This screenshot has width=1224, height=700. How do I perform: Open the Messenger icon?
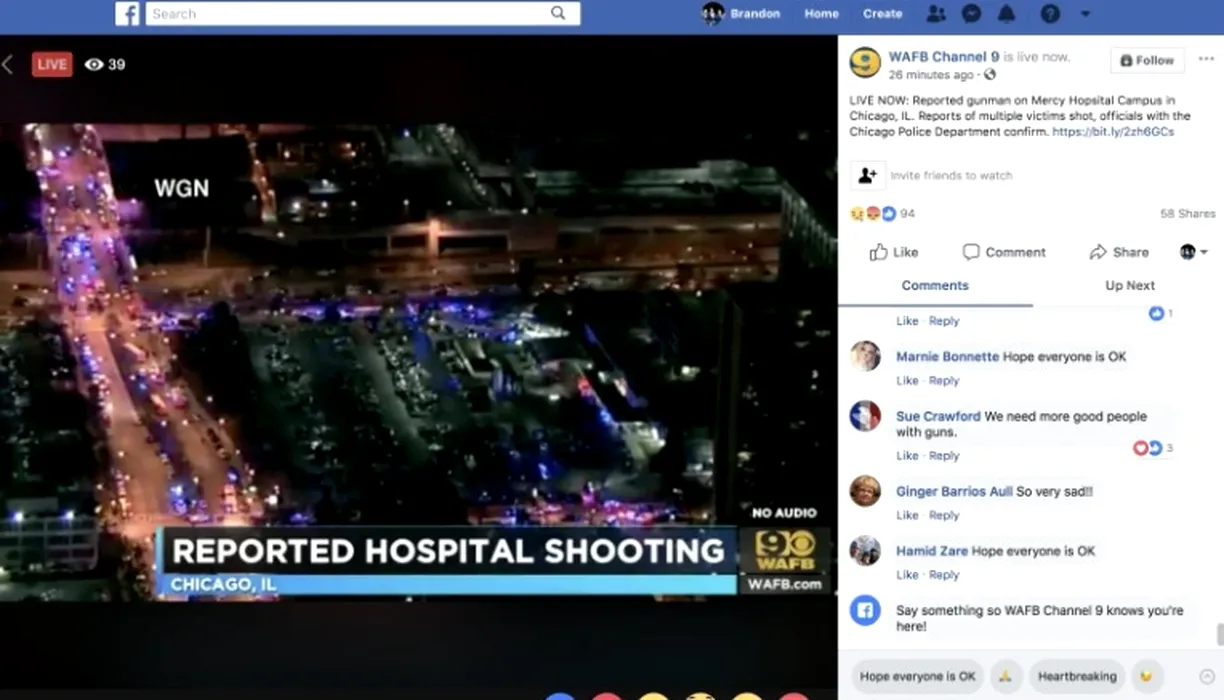tap(970, 14)
